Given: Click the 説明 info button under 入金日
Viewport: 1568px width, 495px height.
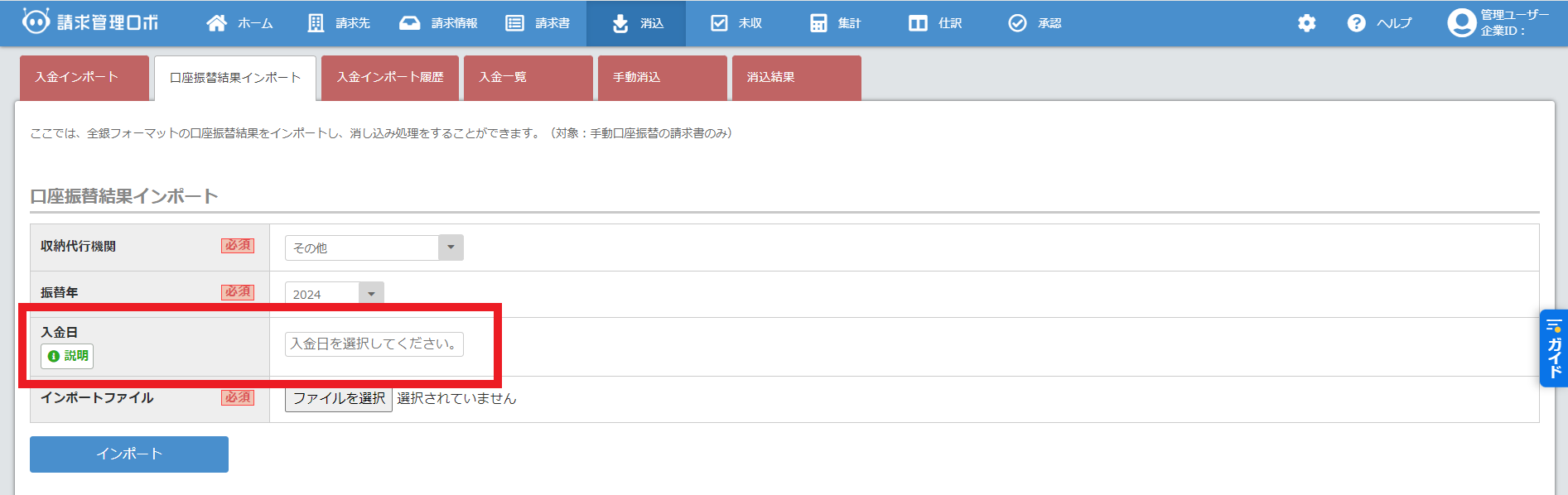Looking at the screenshot, I should point(67,356).
